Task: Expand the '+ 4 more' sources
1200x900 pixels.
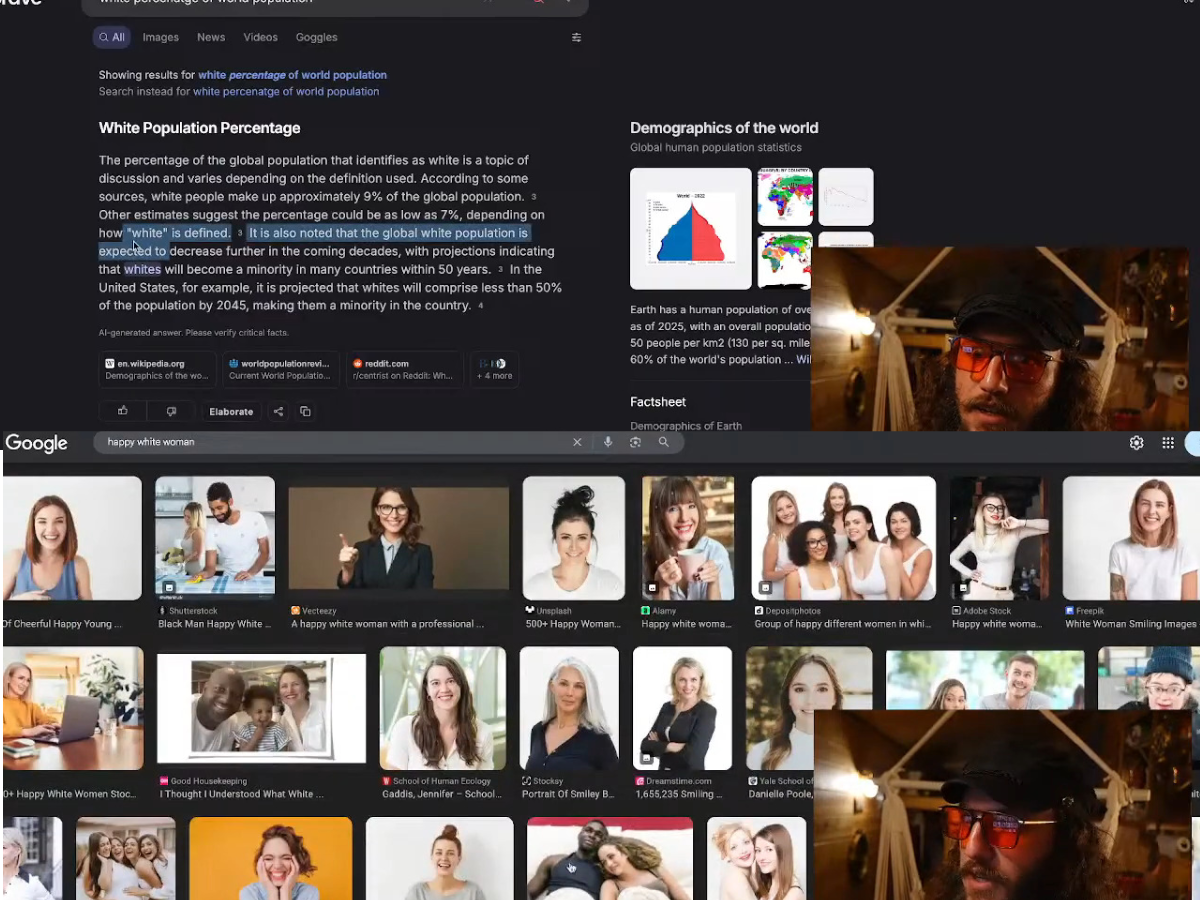Action: tap(494, 369)
